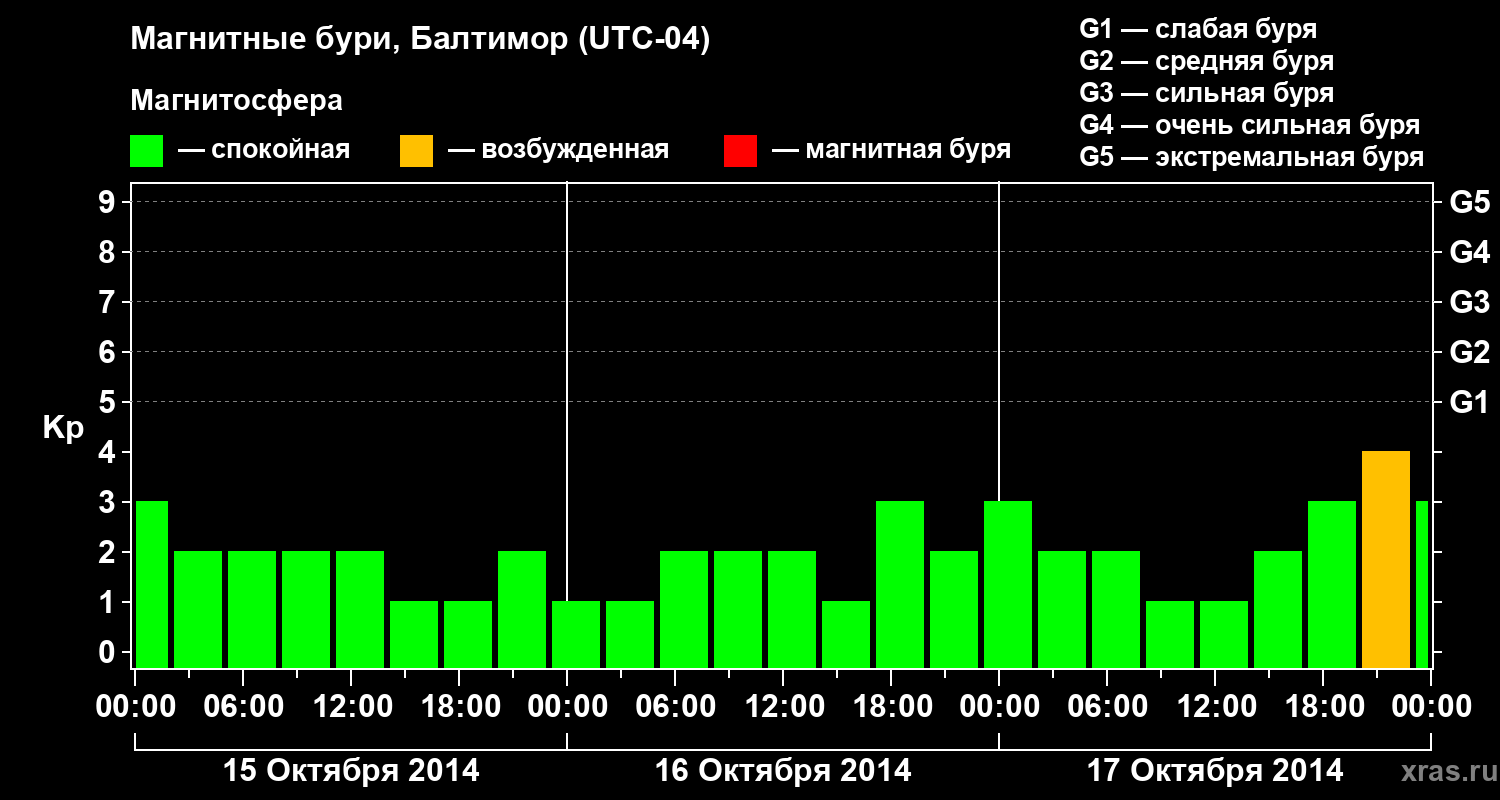
Task: Click the '00:00' label starting 16 October
Action: coord(567,707)
